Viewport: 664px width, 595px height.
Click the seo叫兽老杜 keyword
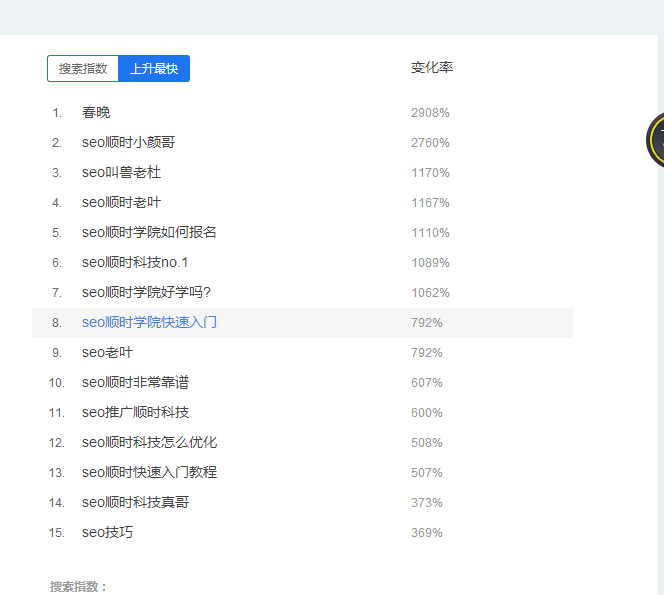(x=121, y=173)
